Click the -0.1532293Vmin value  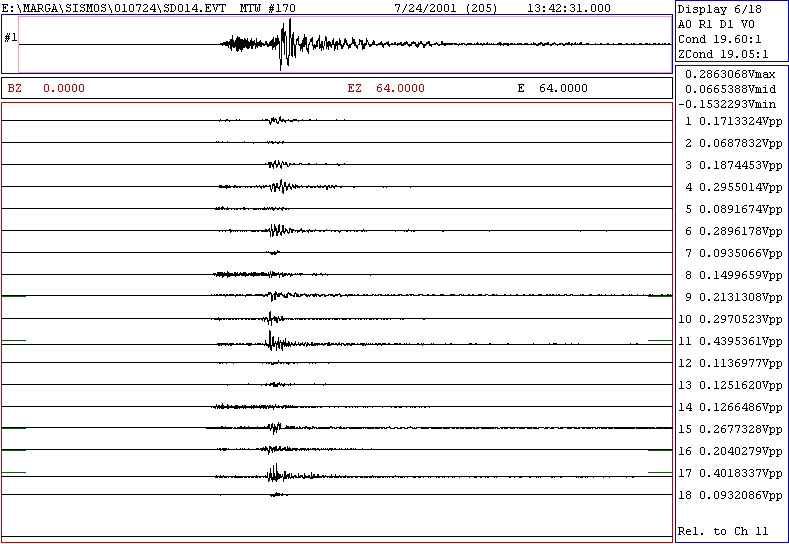[x=727, y=104]
